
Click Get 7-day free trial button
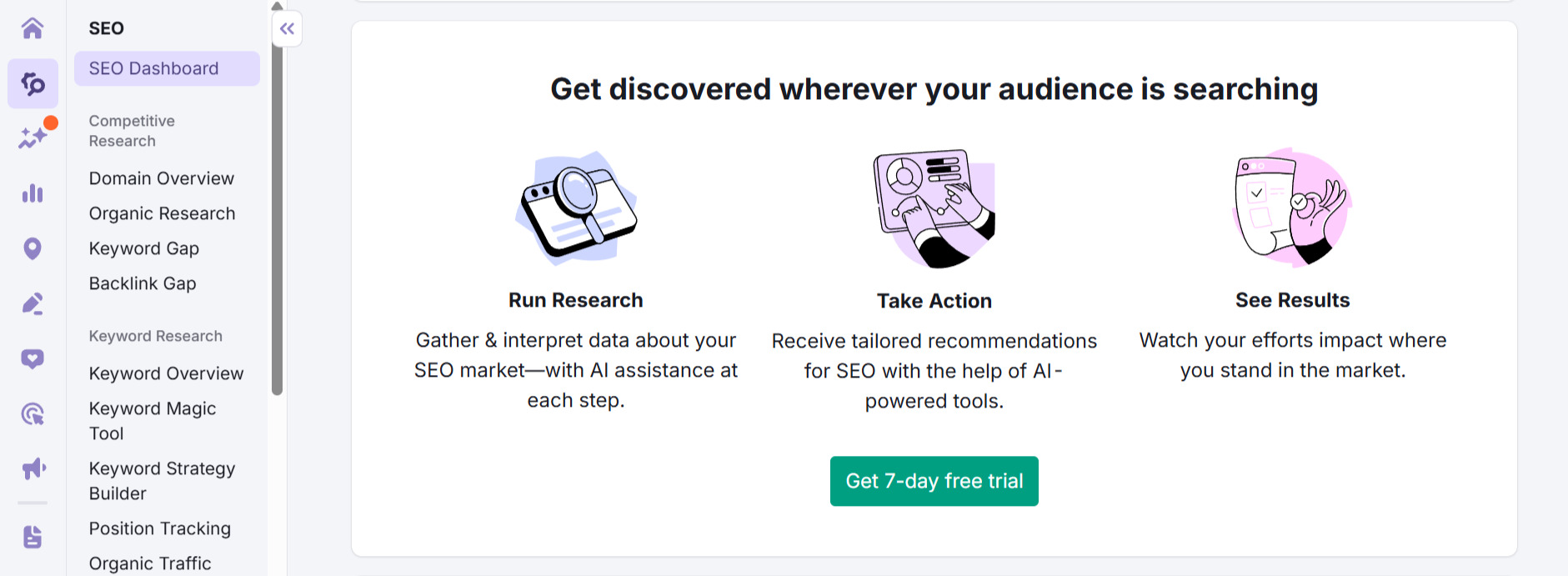click(934, 481)
